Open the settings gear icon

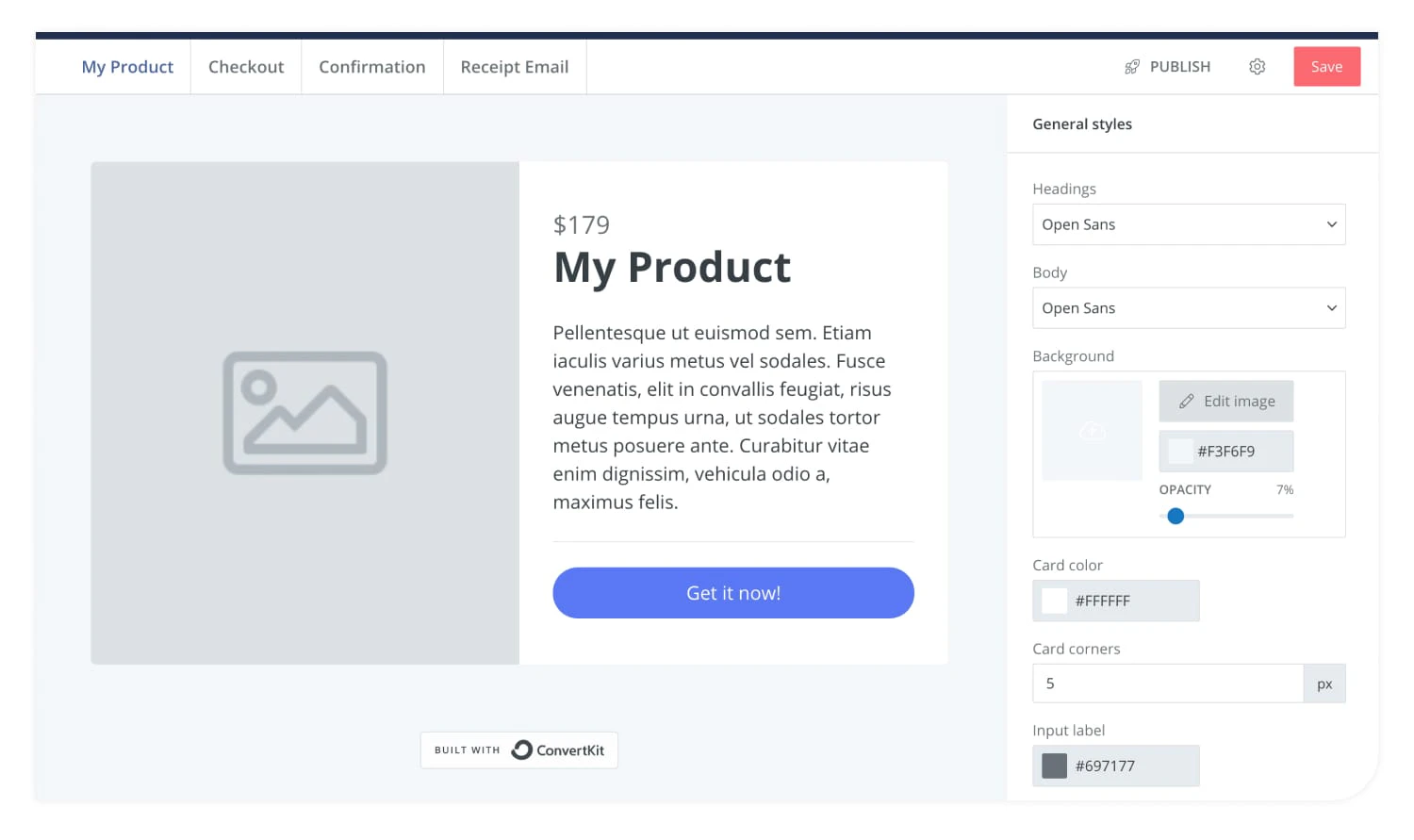[x=1257, y=66]
